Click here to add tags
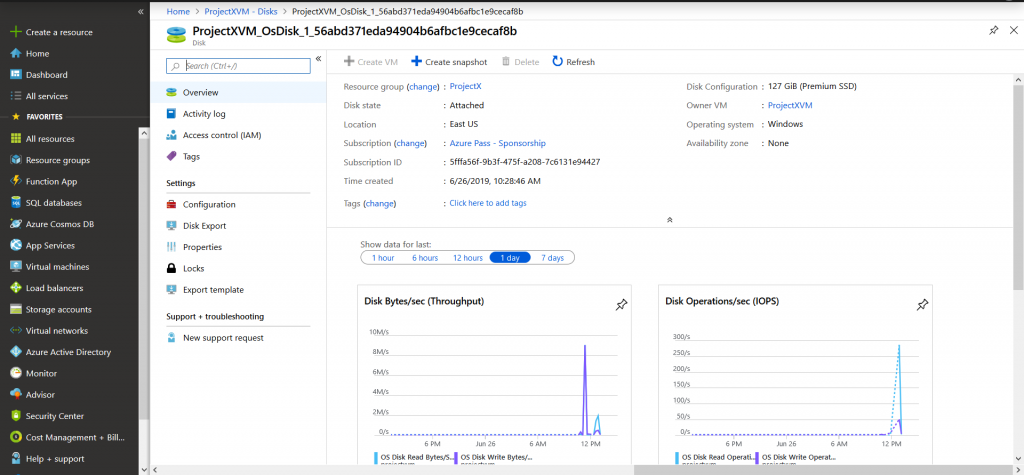 (488, 203)
